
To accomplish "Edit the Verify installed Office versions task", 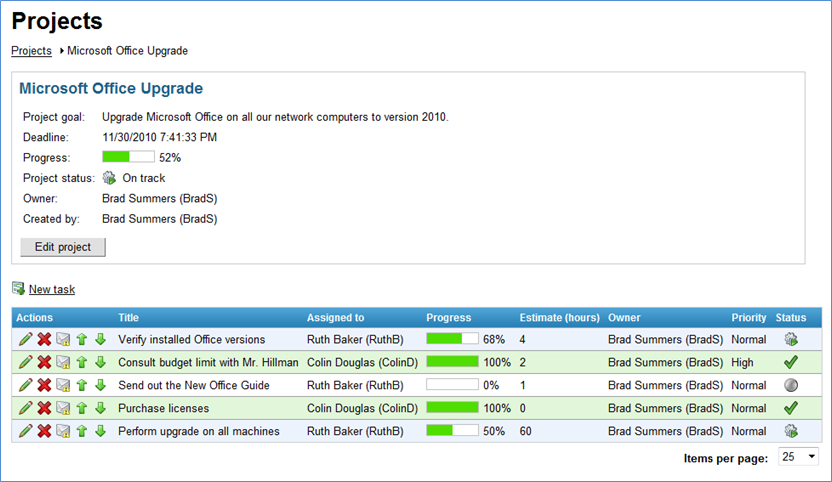I will (25, 339).
